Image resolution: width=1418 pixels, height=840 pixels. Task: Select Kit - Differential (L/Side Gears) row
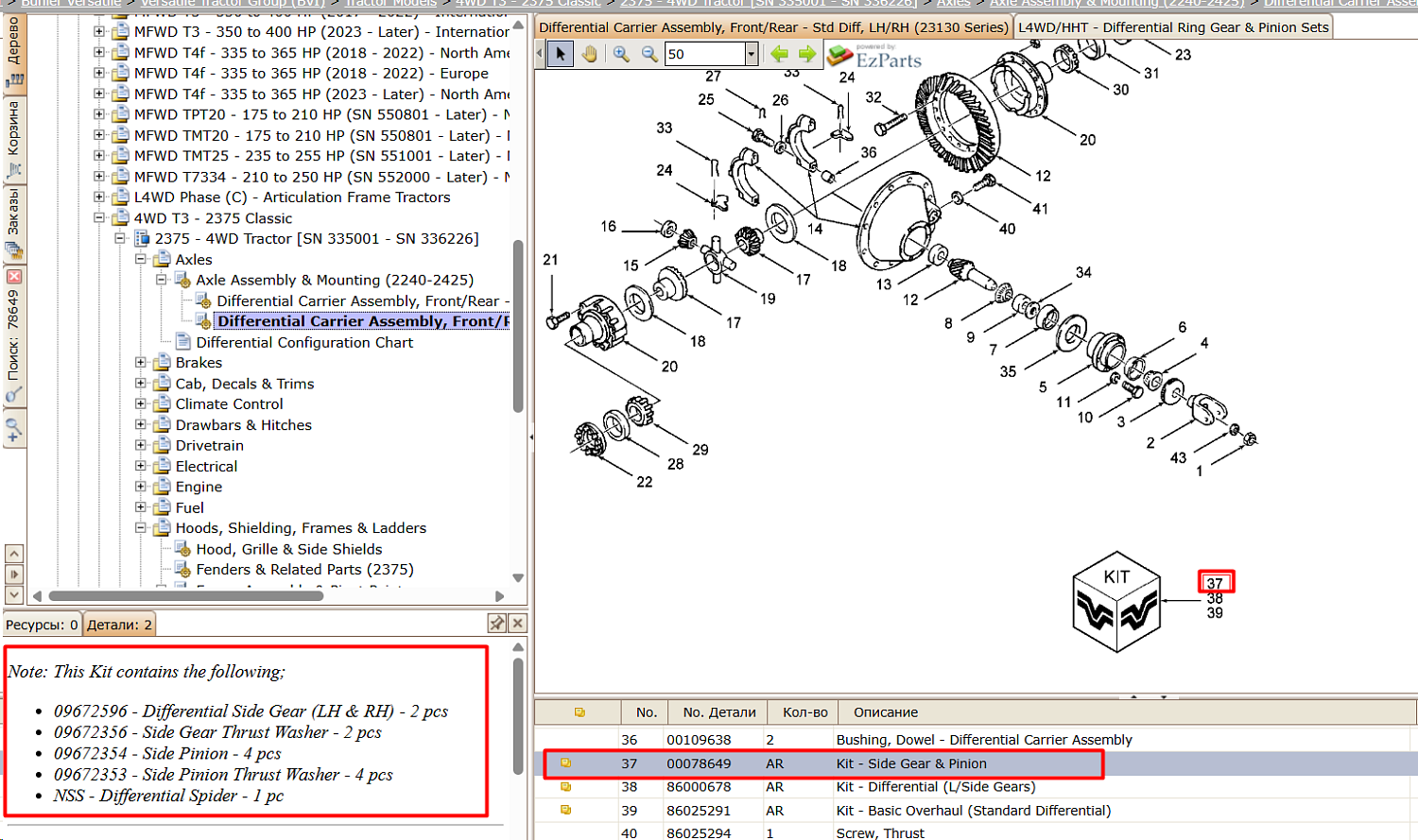976,787
